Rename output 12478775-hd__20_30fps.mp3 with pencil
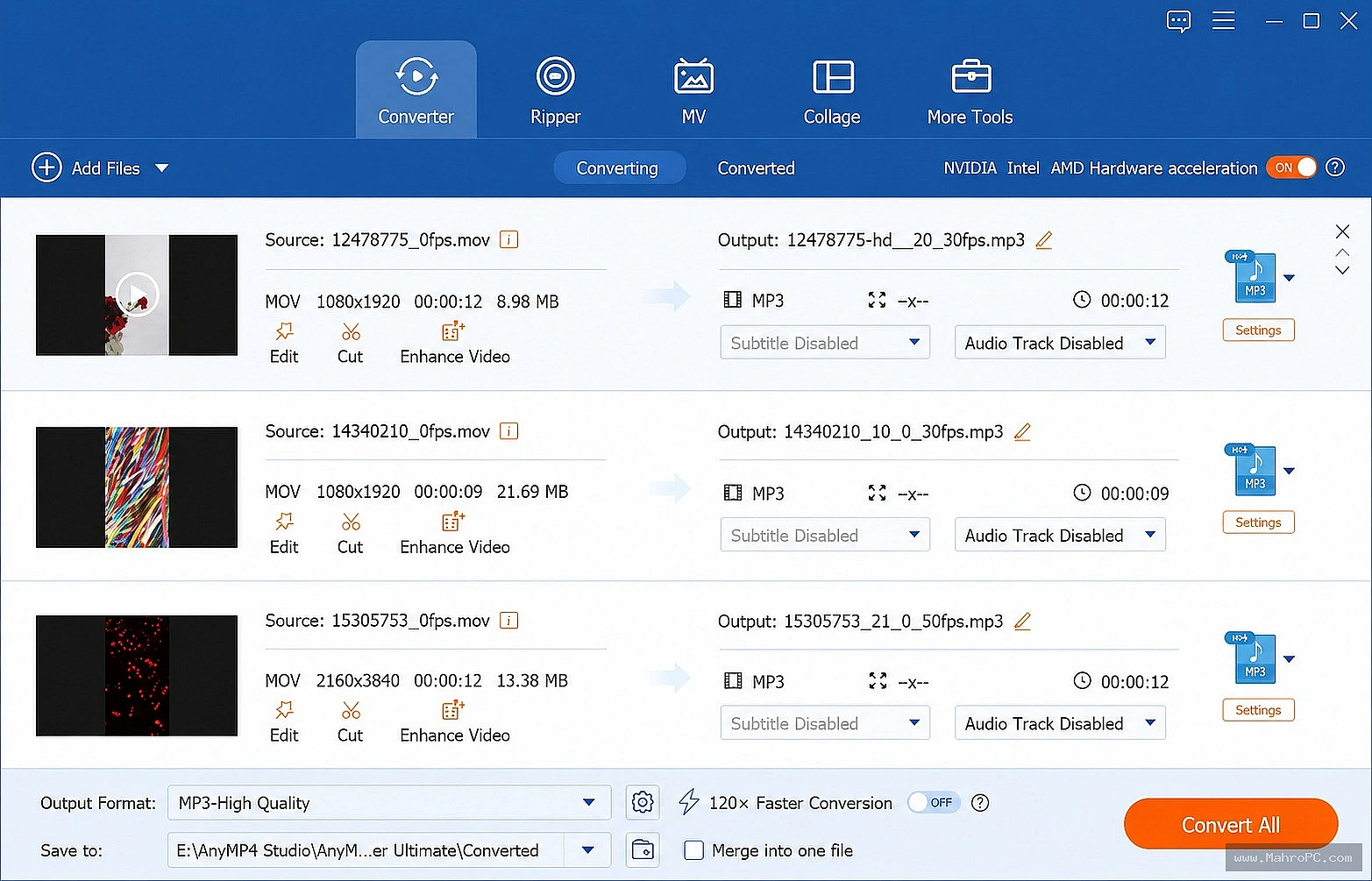Viewport: 1372px width, 881px height. 1043,240
